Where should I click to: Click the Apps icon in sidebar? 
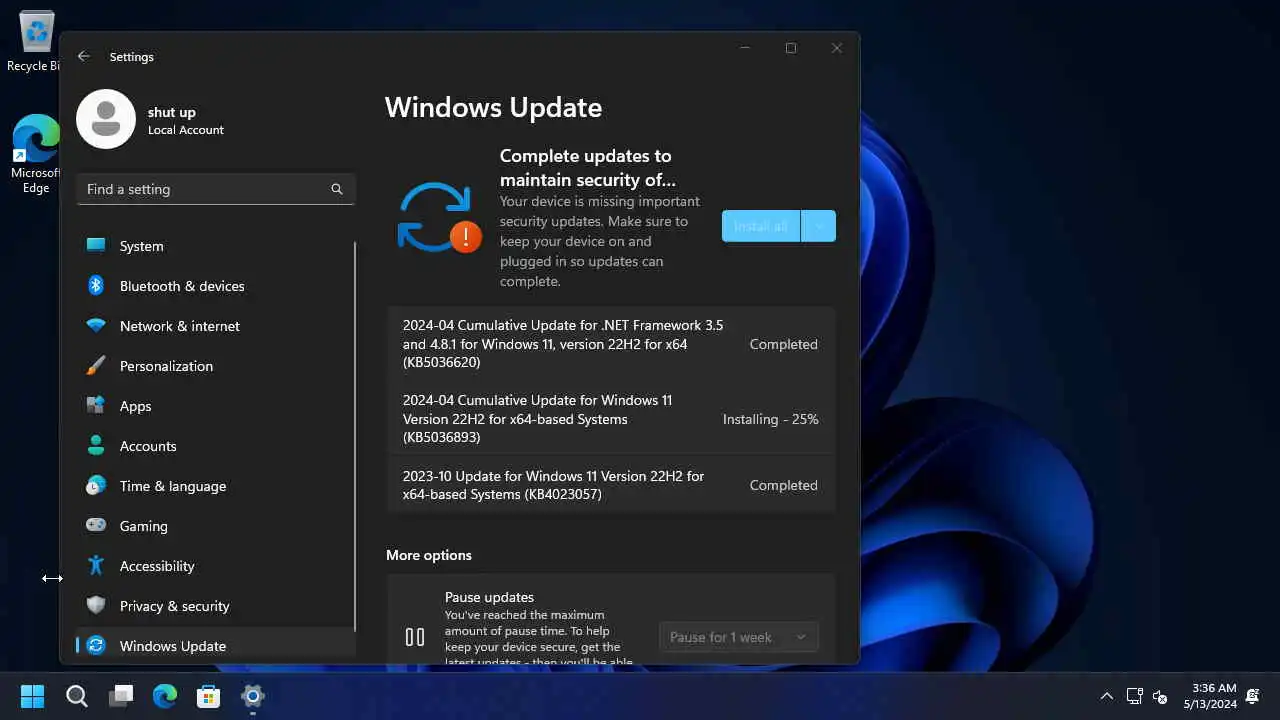click(96, 405)
